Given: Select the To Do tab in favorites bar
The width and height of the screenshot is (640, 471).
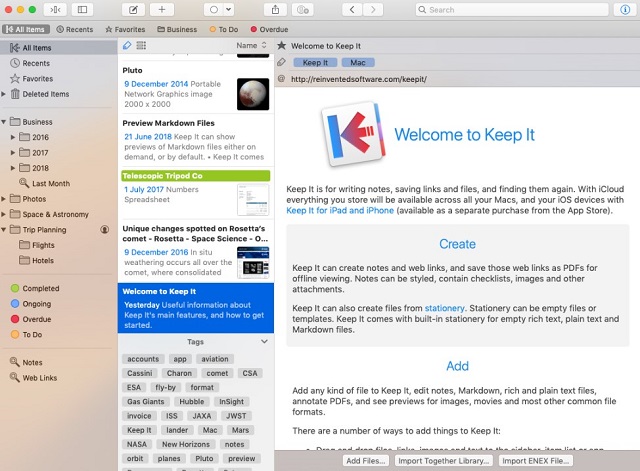Looking at the screenshot, I should (224, 29).
